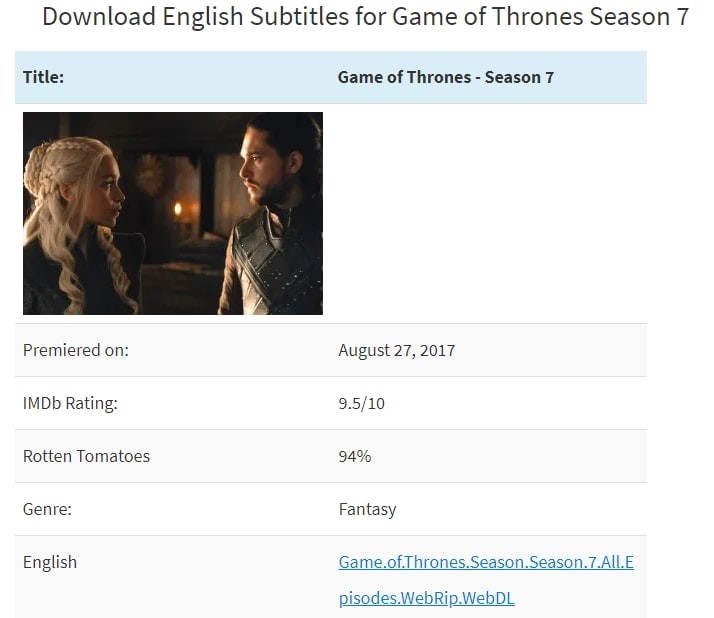This screenshot has width=714, height=618.
Task: Select the "August 27, 2017" premiere date
Action: [396, 350]
